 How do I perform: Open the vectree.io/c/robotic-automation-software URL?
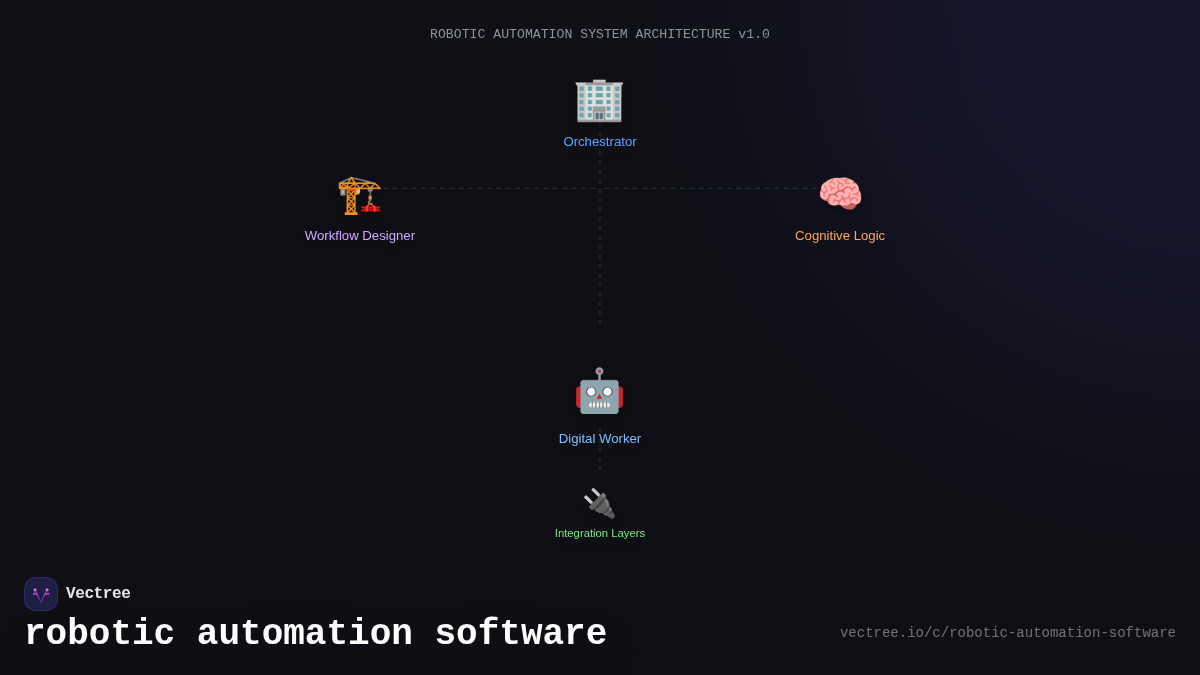[x=1007, y=632]
